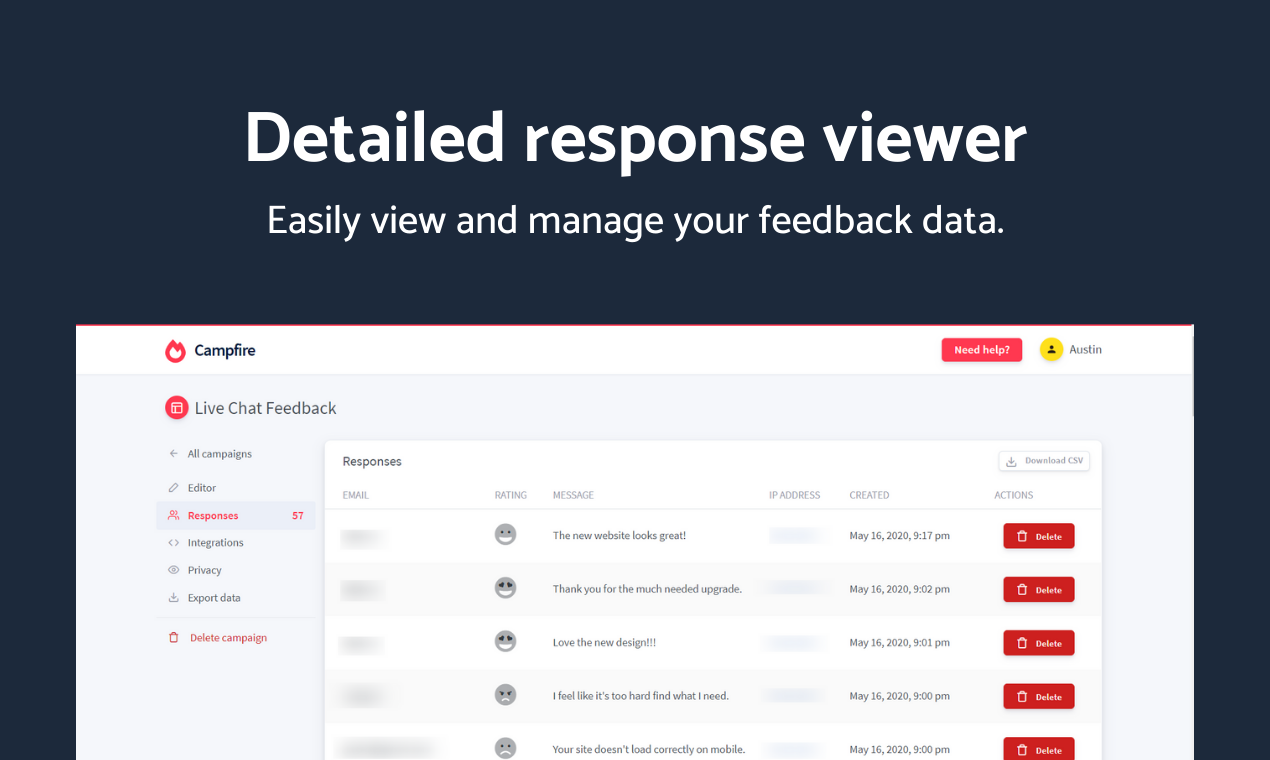This screenshot has height=760, width=1270.
Task: Open the Editor menu item
Action: (202, 488)
